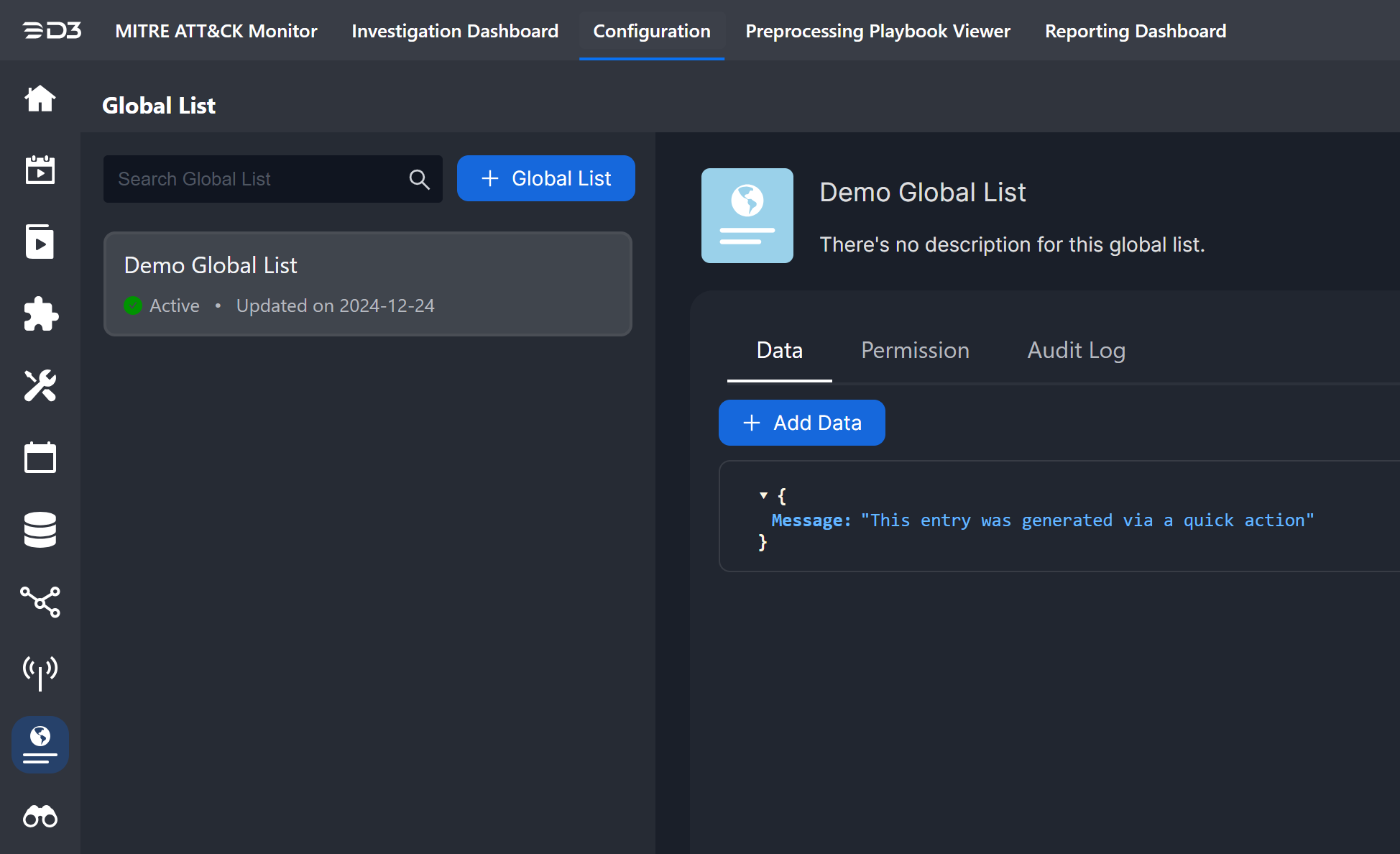Open the wrench and screwdriver utilities icon
Viewport: 1400px width, 854px height.
pos(40,385)
